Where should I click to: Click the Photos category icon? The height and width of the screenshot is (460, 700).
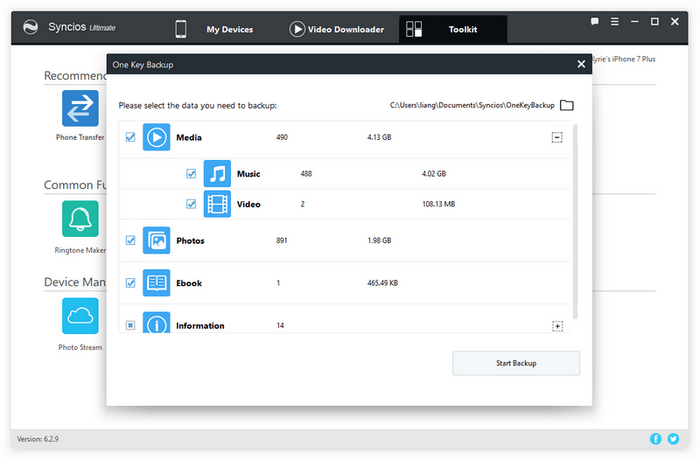point(156,241)
